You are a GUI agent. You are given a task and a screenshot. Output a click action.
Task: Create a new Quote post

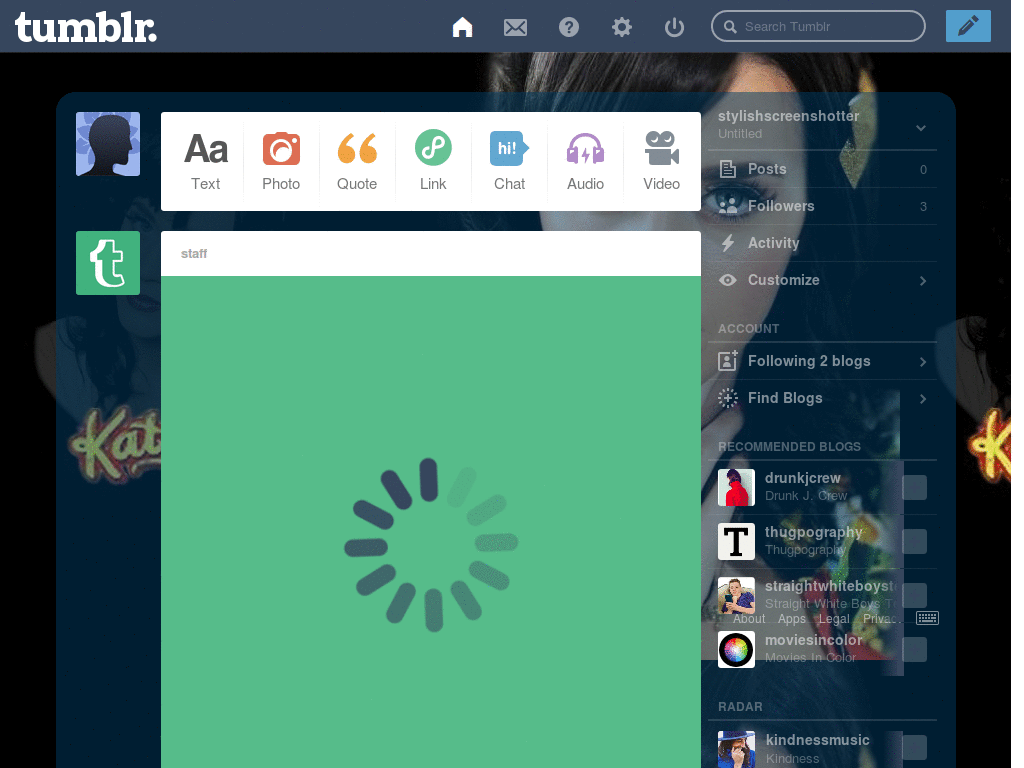click(x=357, y=161)
